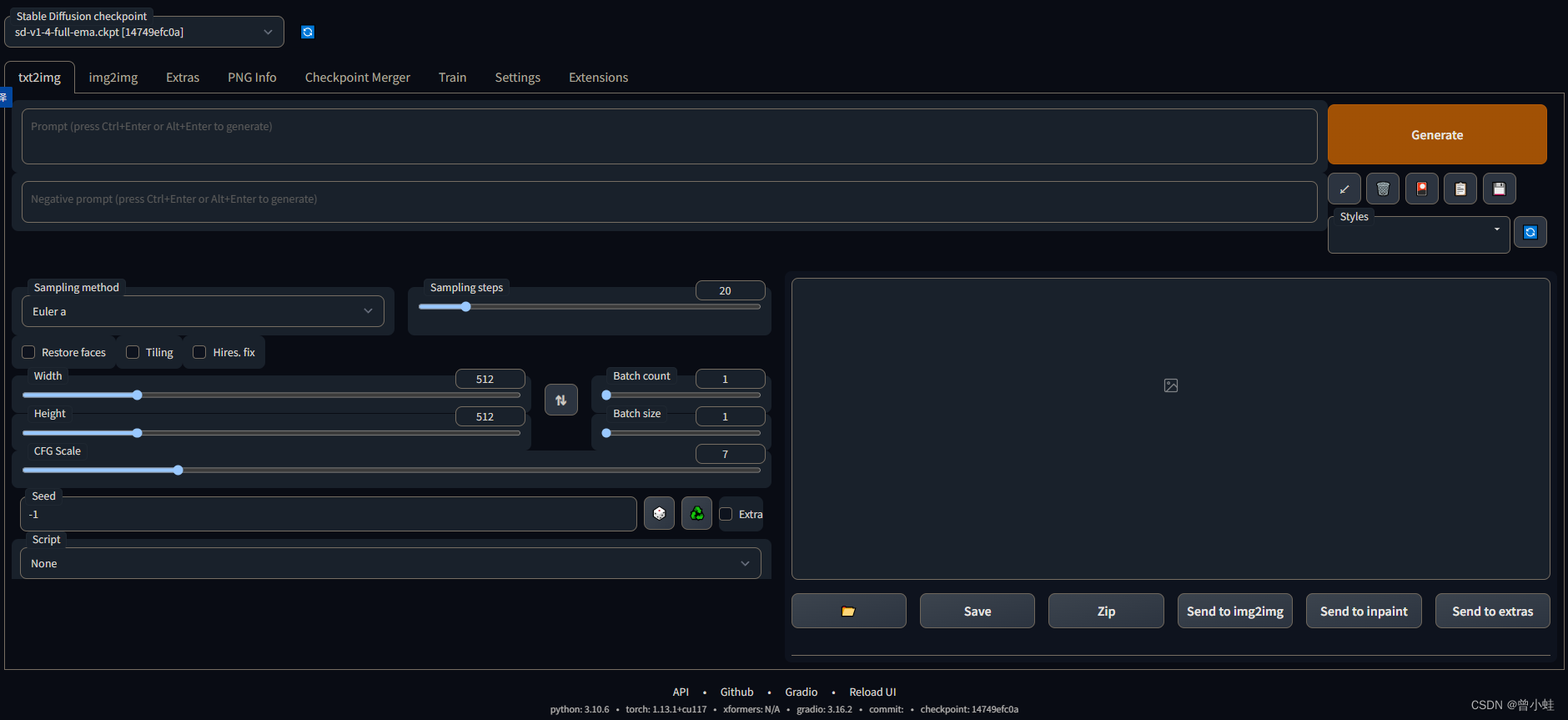Switch to the txt2img tab
The width and height of the screenshot is (1568, 720).
(39, 78)
